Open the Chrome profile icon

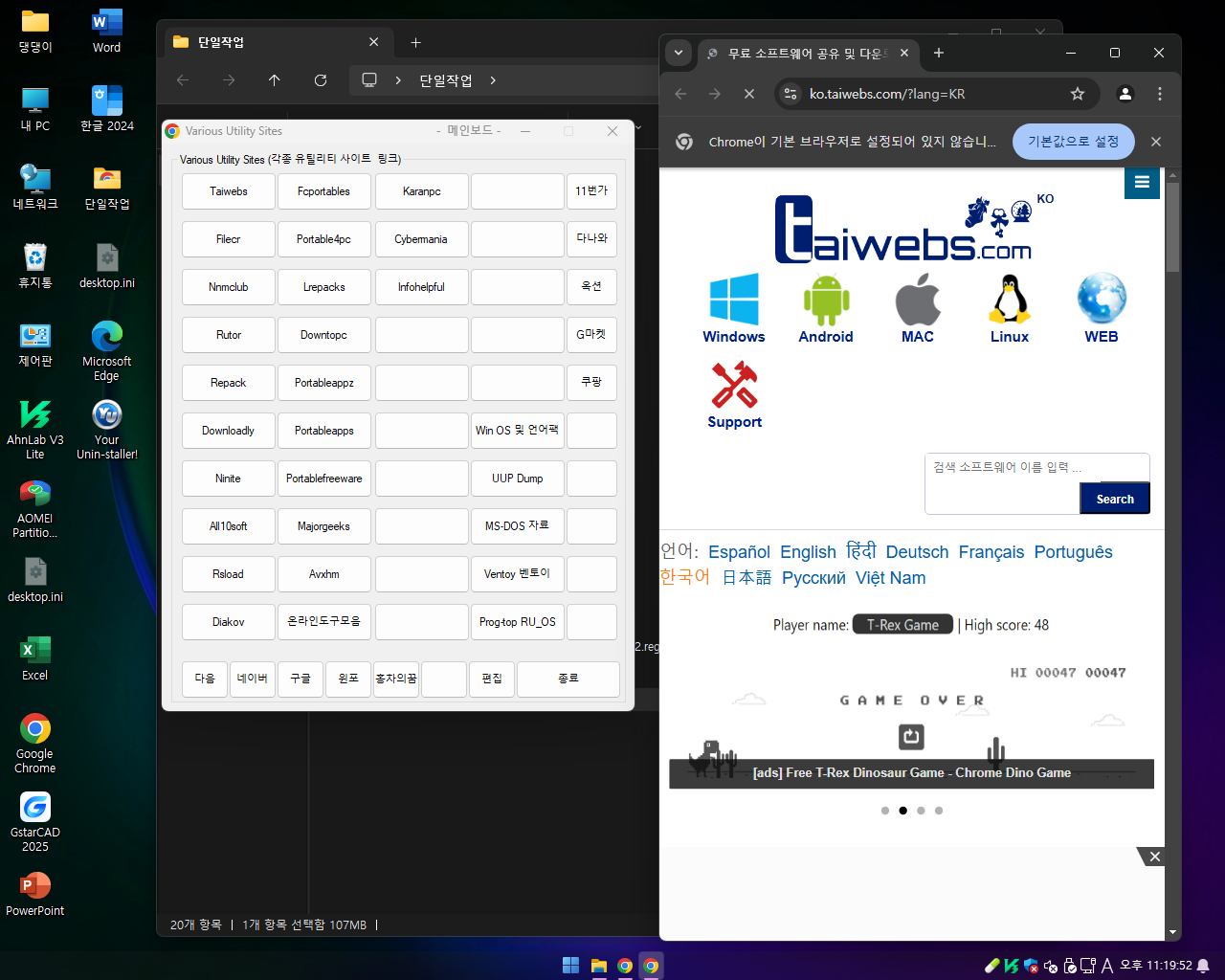[1125, 94]
